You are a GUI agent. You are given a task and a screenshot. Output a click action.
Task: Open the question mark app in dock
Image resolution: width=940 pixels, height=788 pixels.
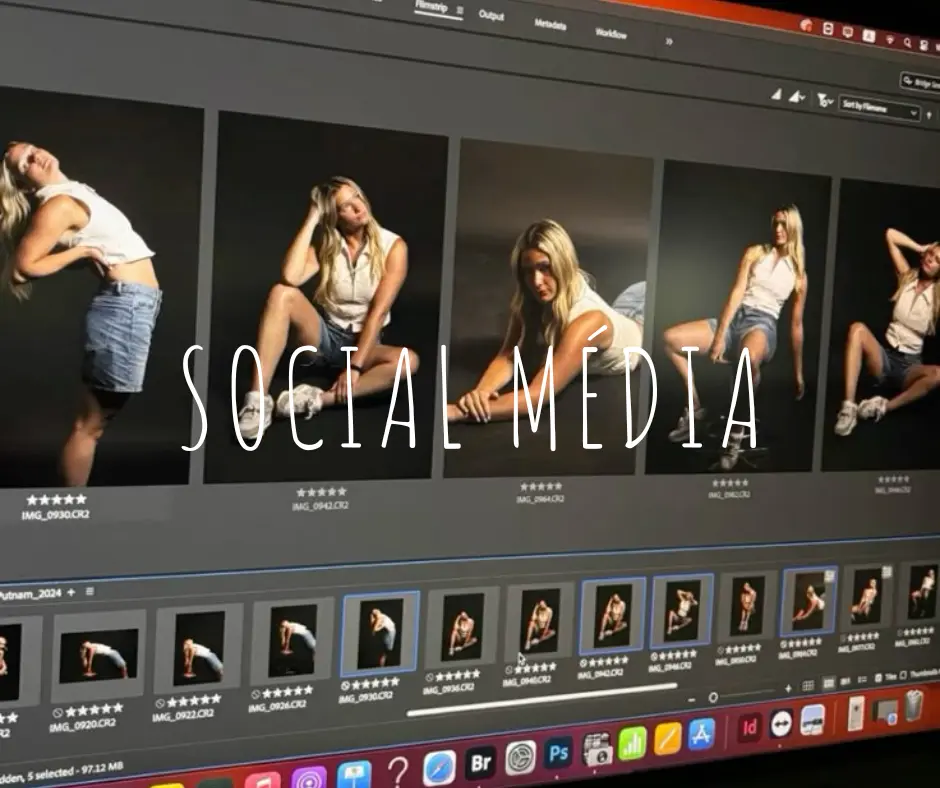pos(398,771)
